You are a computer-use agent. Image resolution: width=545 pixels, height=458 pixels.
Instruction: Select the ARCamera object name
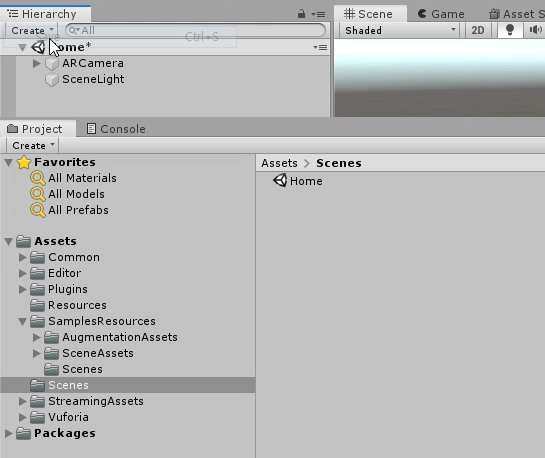pyautogui.click(x=93, y=63)
